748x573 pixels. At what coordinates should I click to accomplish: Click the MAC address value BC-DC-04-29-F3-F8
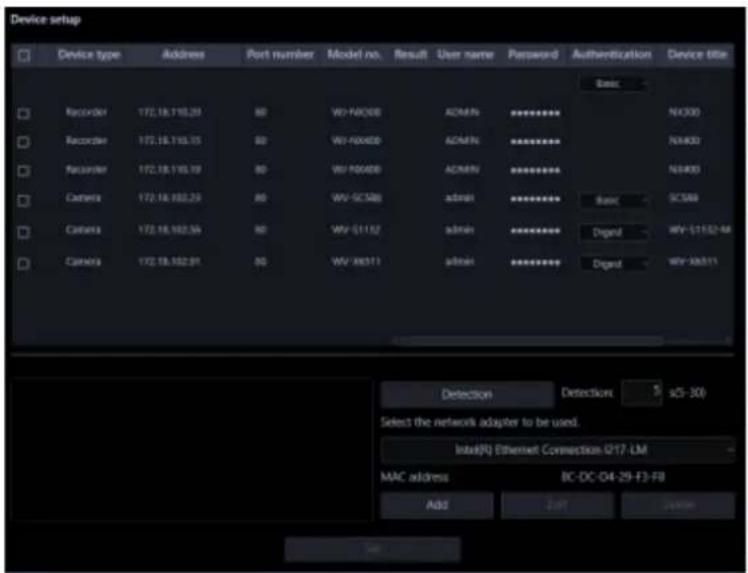click(613, 477)
